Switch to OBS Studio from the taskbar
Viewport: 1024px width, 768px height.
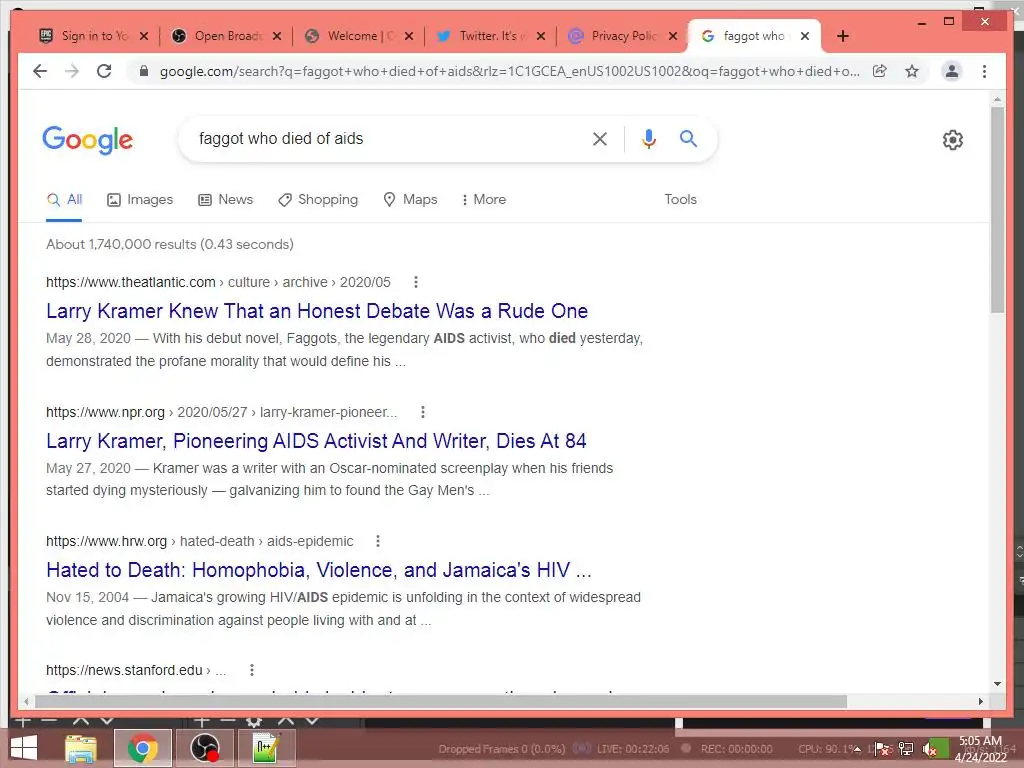pos(204,748)
